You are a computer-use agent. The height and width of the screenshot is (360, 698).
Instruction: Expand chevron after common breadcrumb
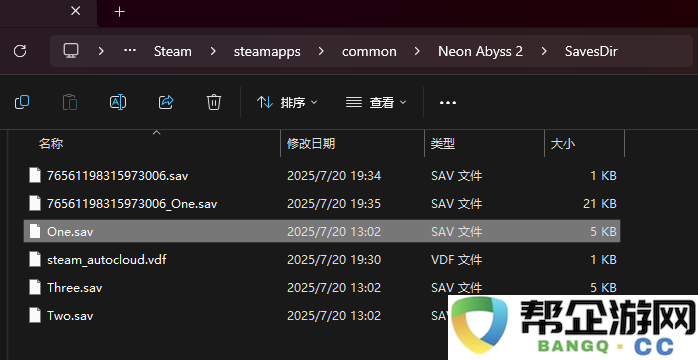click(417, 51)
